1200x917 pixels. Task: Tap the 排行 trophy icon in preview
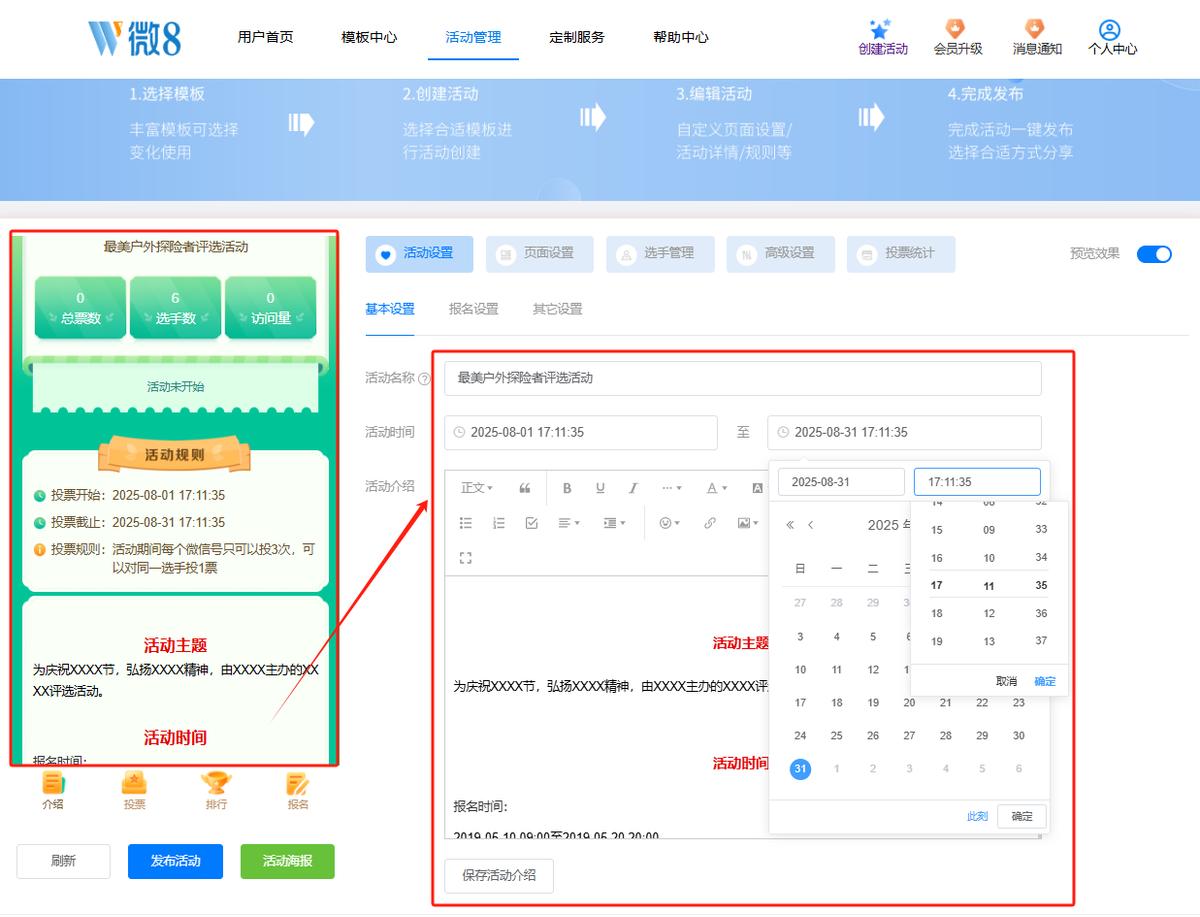tap(216, 790)
